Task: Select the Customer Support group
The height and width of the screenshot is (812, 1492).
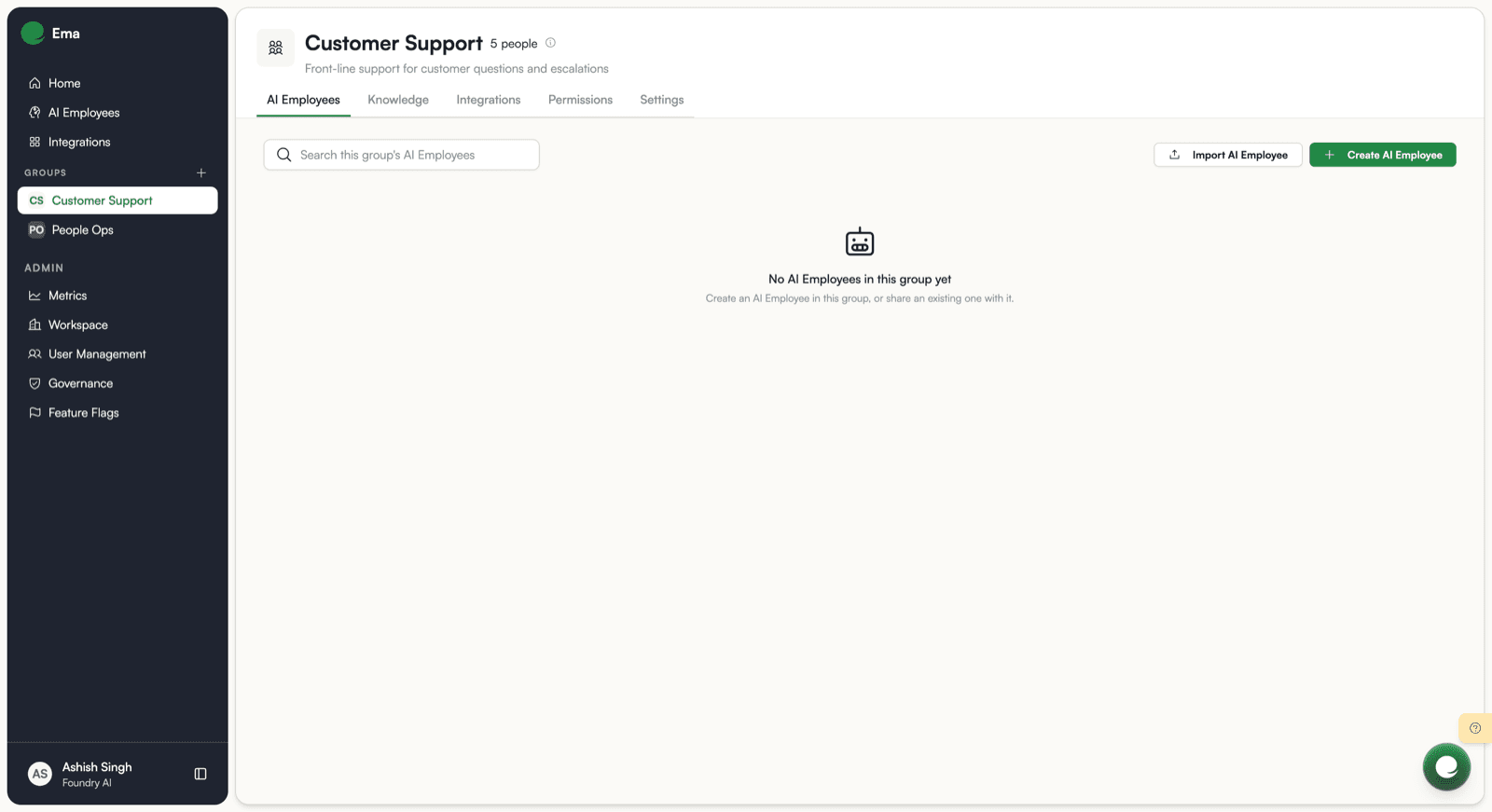Action: coord(117,200)
